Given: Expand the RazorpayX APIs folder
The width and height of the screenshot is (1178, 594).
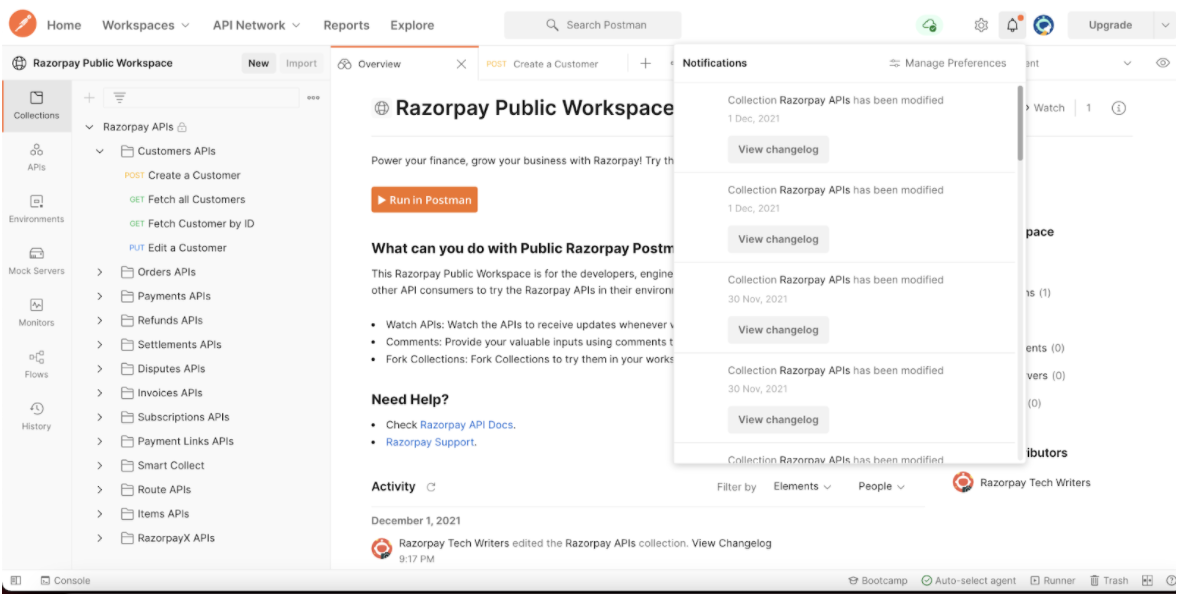Looking at the screenshot, I should point(99,538).
